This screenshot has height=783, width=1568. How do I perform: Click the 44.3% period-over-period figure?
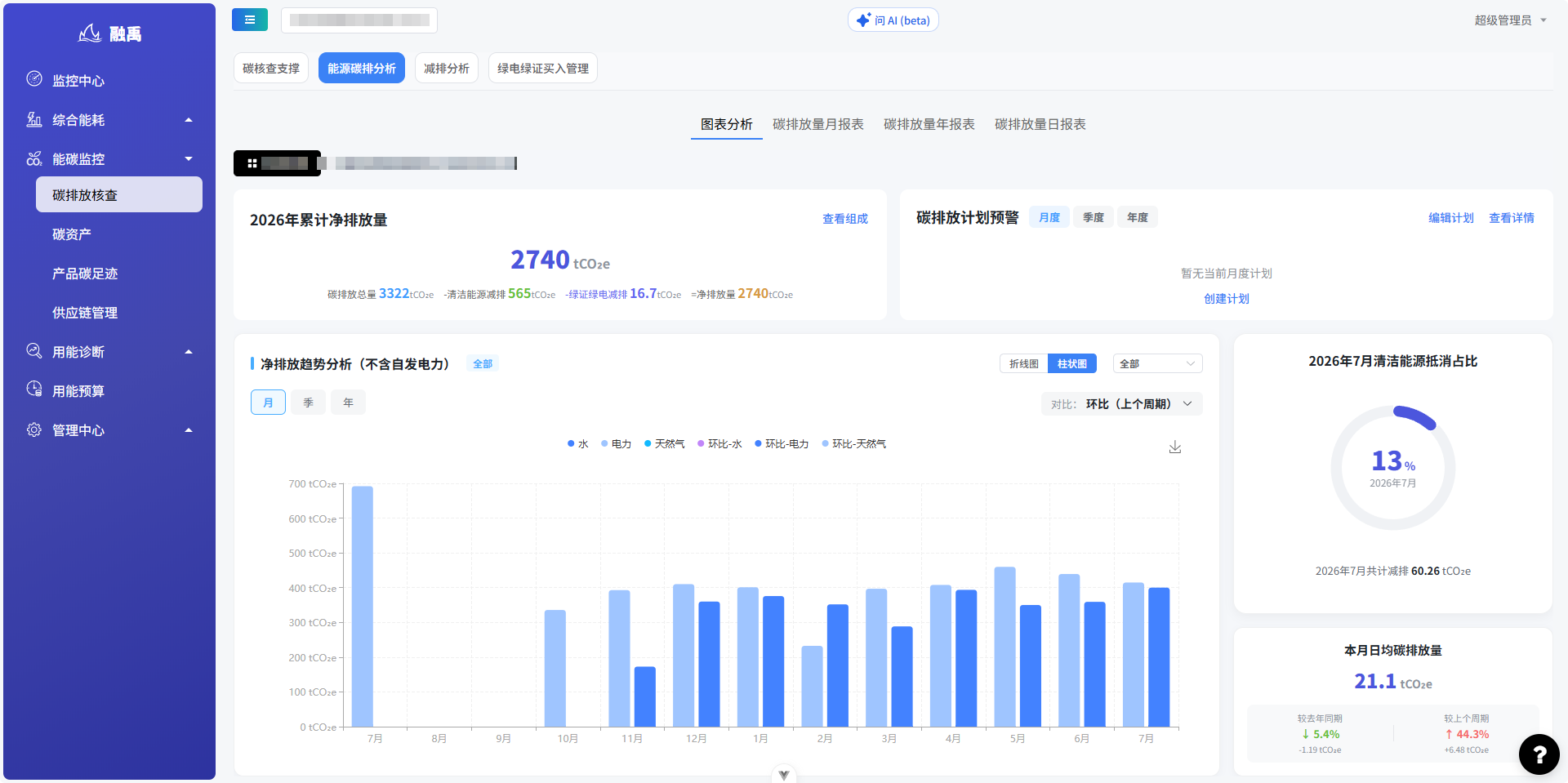1467,734
